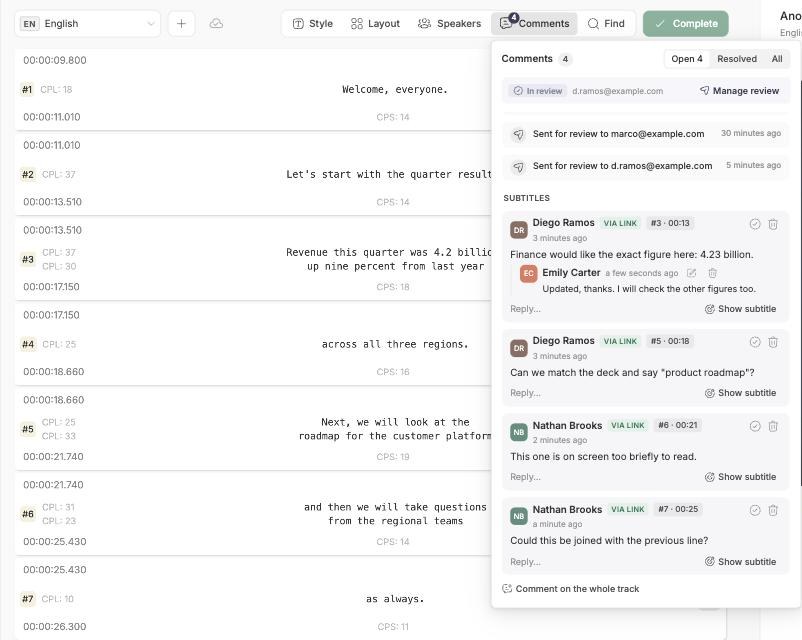
Task: Reply to the joined with previous line comment
Action: click(525, 561)
